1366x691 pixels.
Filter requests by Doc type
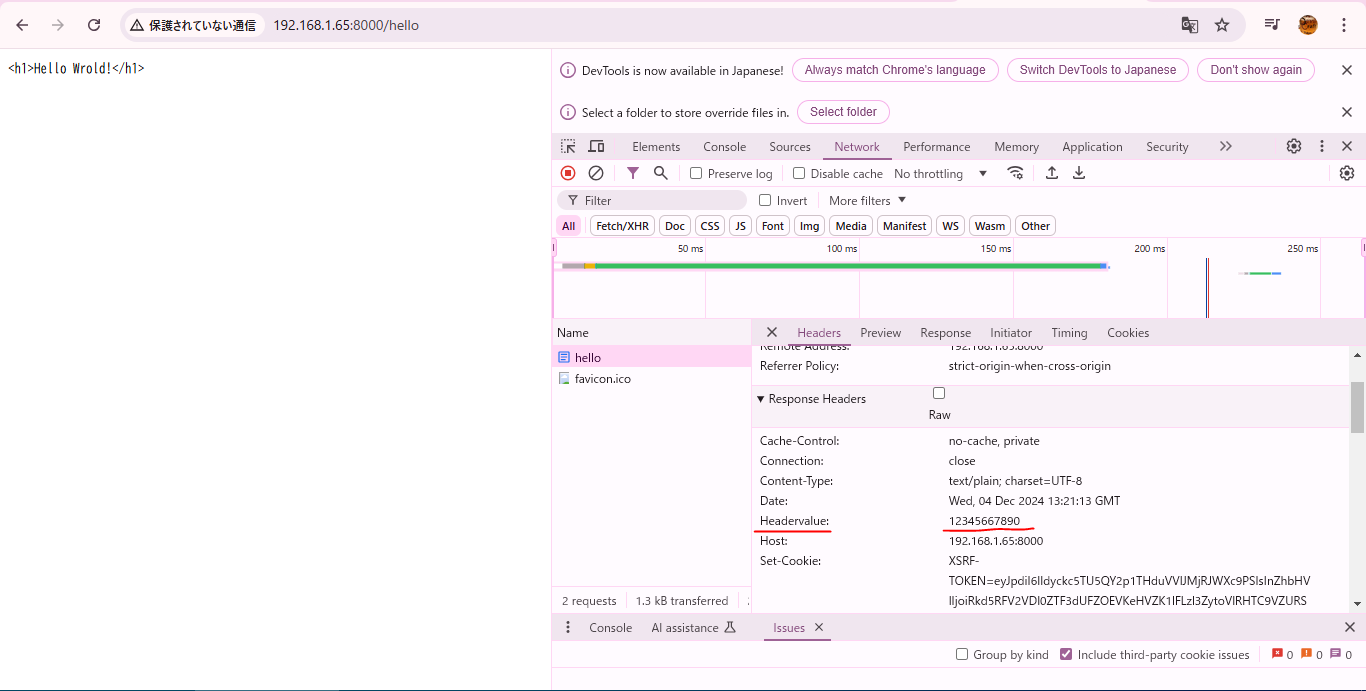[675, 226]
